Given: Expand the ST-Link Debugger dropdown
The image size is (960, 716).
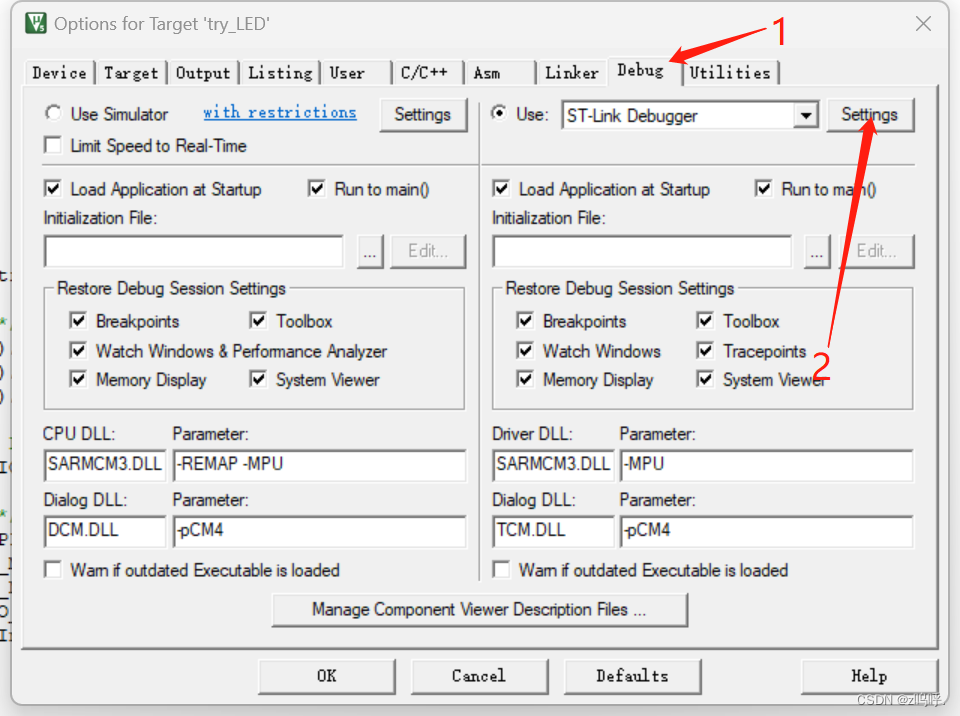Looking at the screenshot, I should pyautogui.click(x=806, y=115).
